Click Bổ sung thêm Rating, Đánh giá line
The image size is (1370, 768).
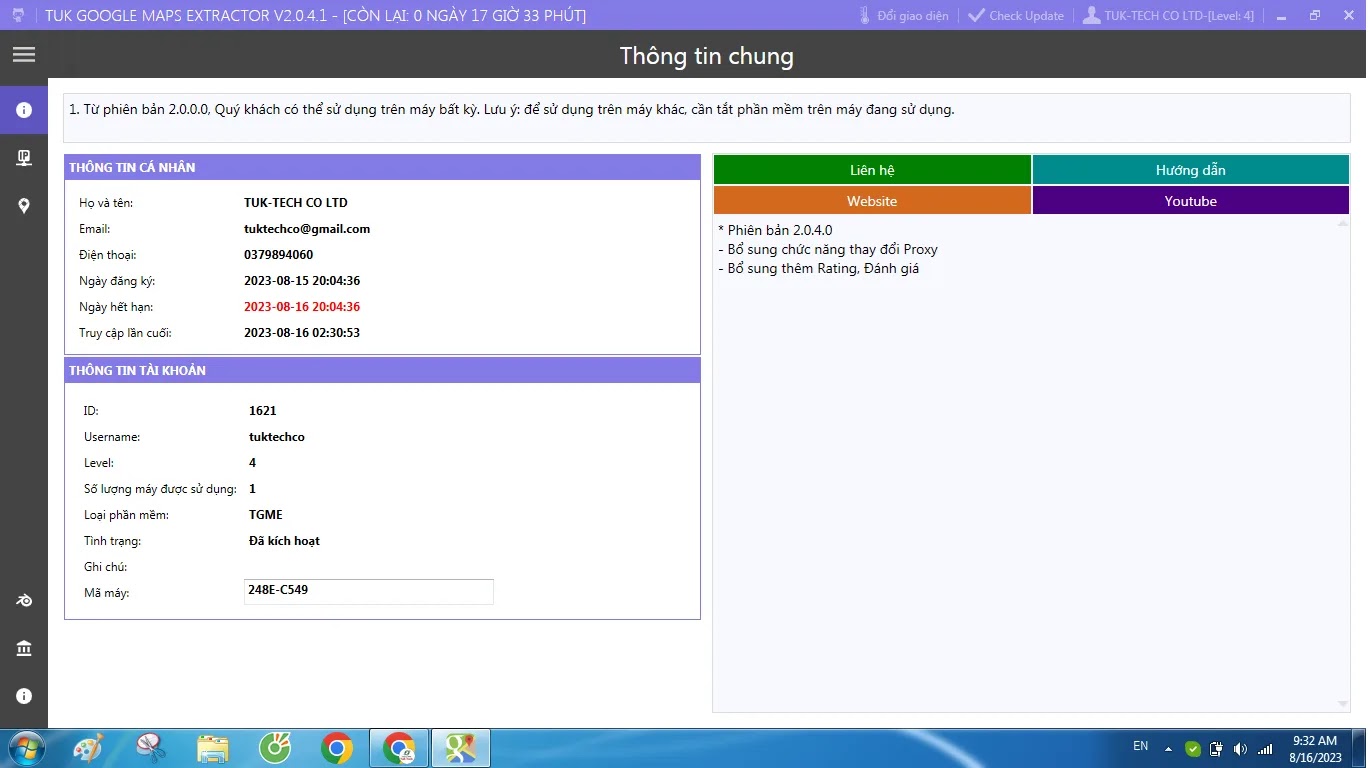pyautogui.click(x=818, y=268)
